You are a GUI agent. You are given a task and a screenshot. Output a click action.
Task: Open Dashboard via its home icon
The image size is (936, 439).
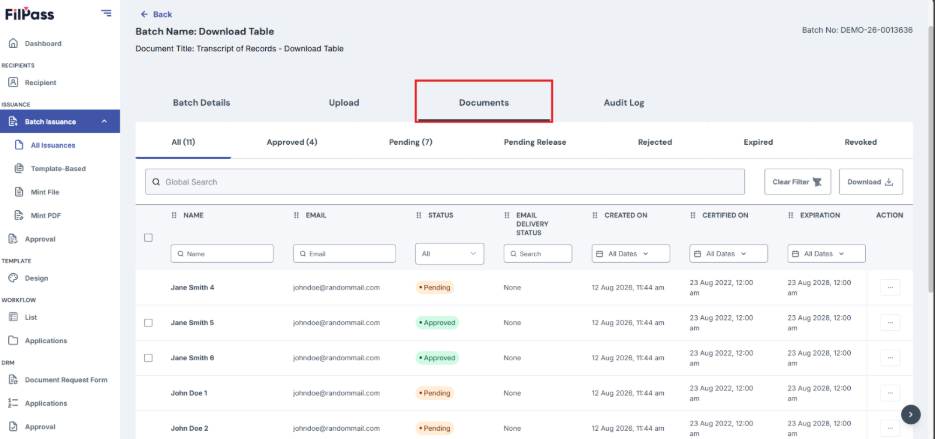(13, 44)
